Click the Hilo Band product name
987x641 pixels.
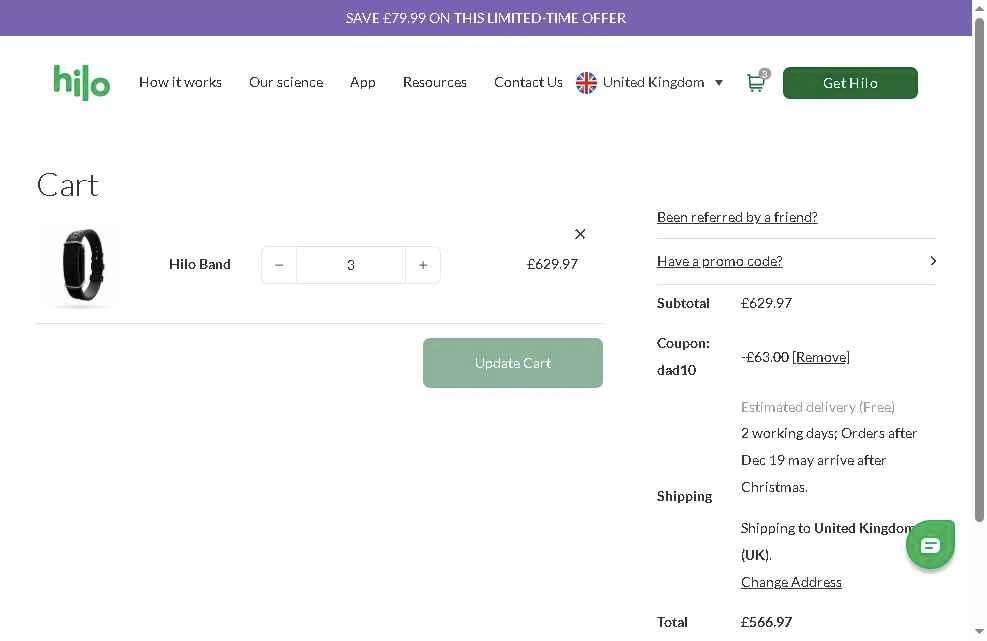tap(200, 264)
